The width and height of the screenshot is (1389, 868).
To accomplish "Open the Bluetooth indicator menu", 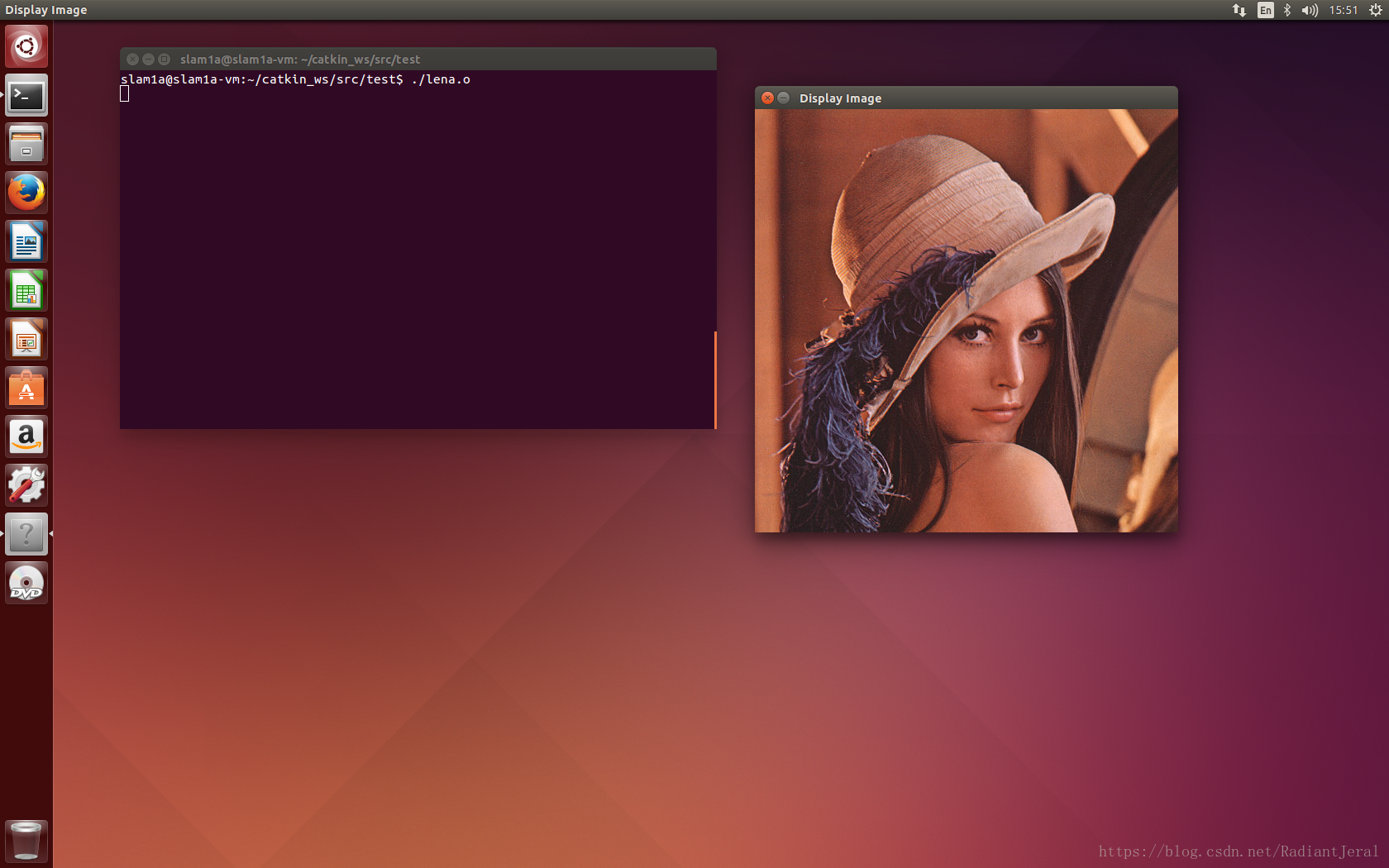I will point(1287,10).
